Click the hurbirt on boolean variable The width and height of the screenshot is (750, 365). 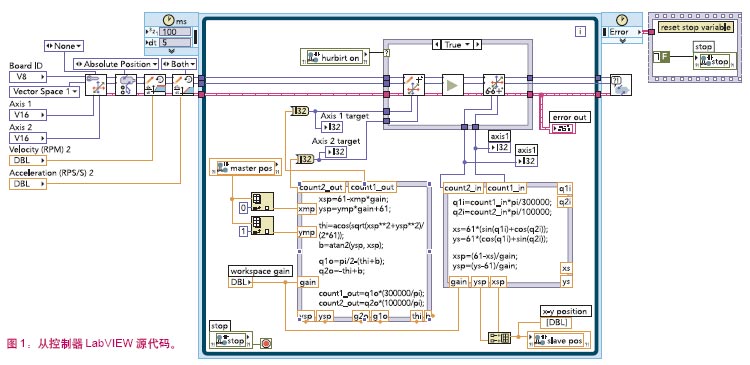click(335, 57)
